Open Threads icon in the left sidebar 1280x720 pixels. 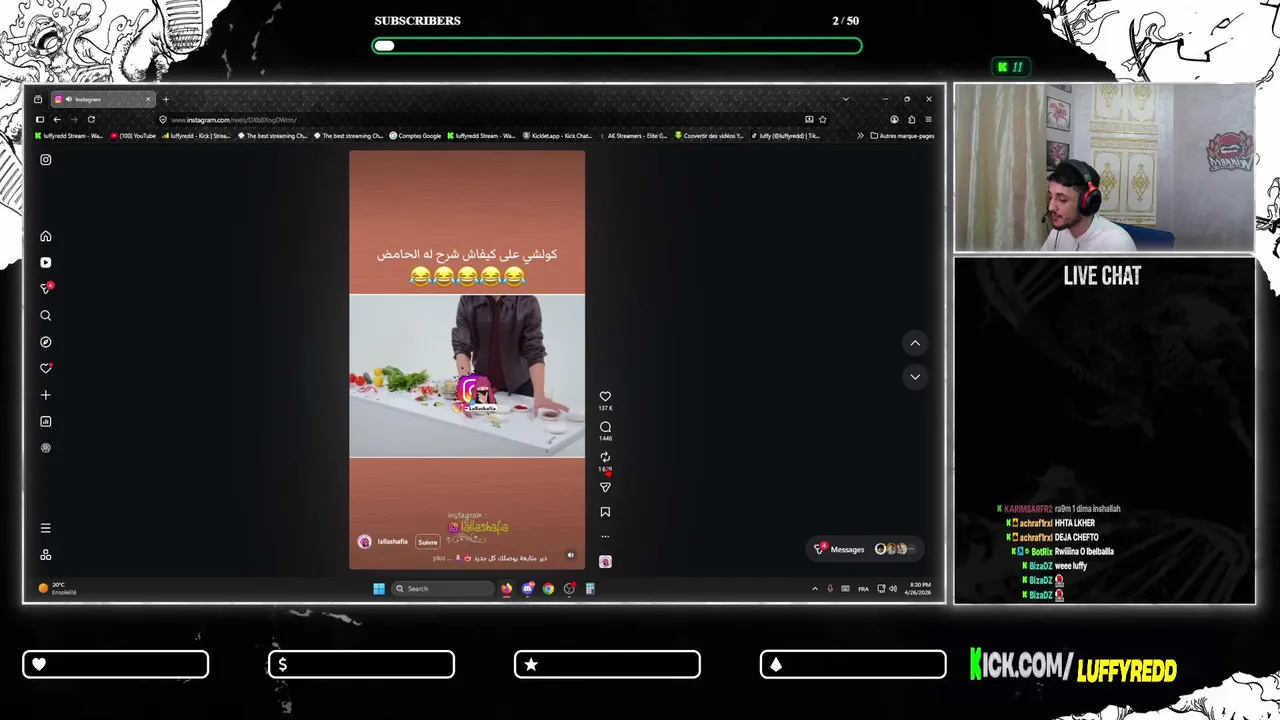click(45, 448)
